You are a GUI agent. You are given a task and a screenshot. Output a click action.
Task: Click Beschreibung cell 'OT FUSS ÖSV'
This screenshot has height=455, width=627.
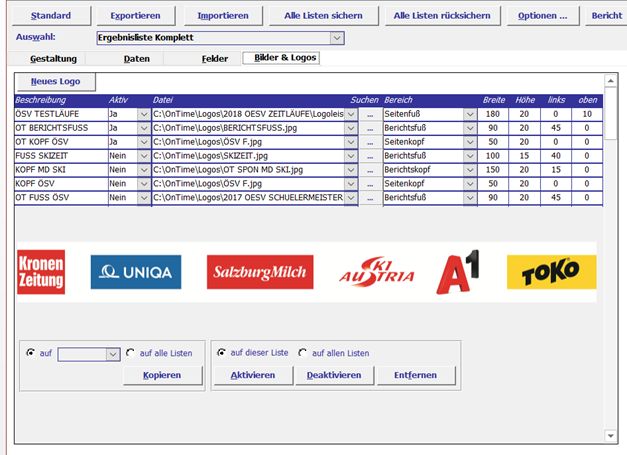61,198
